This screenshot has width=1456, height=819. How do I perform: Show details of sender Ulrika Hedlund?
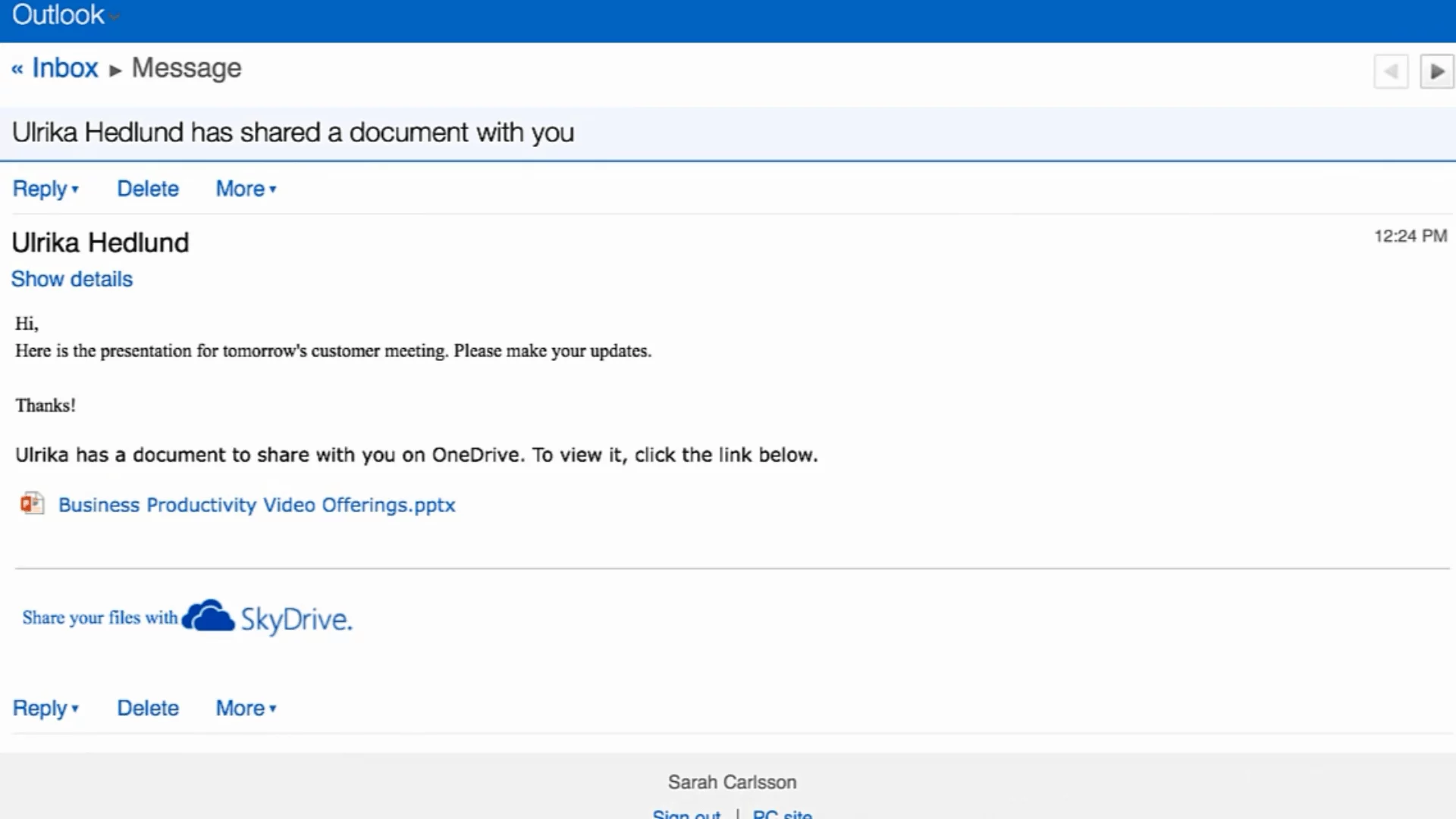click(x=71, y=279)
